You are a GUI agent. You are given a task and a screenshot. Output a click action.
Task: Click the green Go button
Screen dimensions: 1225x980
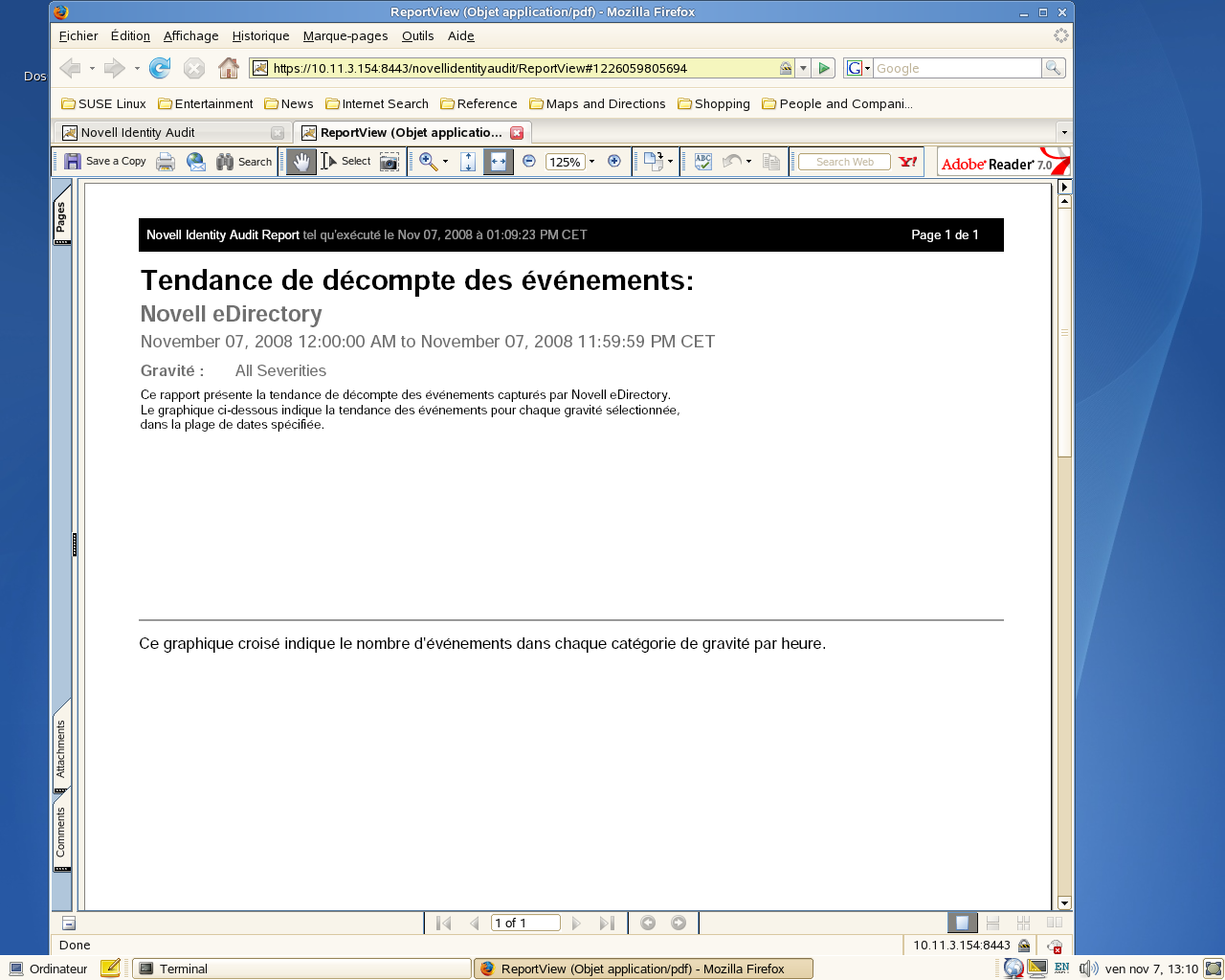[x=824, y=68]
